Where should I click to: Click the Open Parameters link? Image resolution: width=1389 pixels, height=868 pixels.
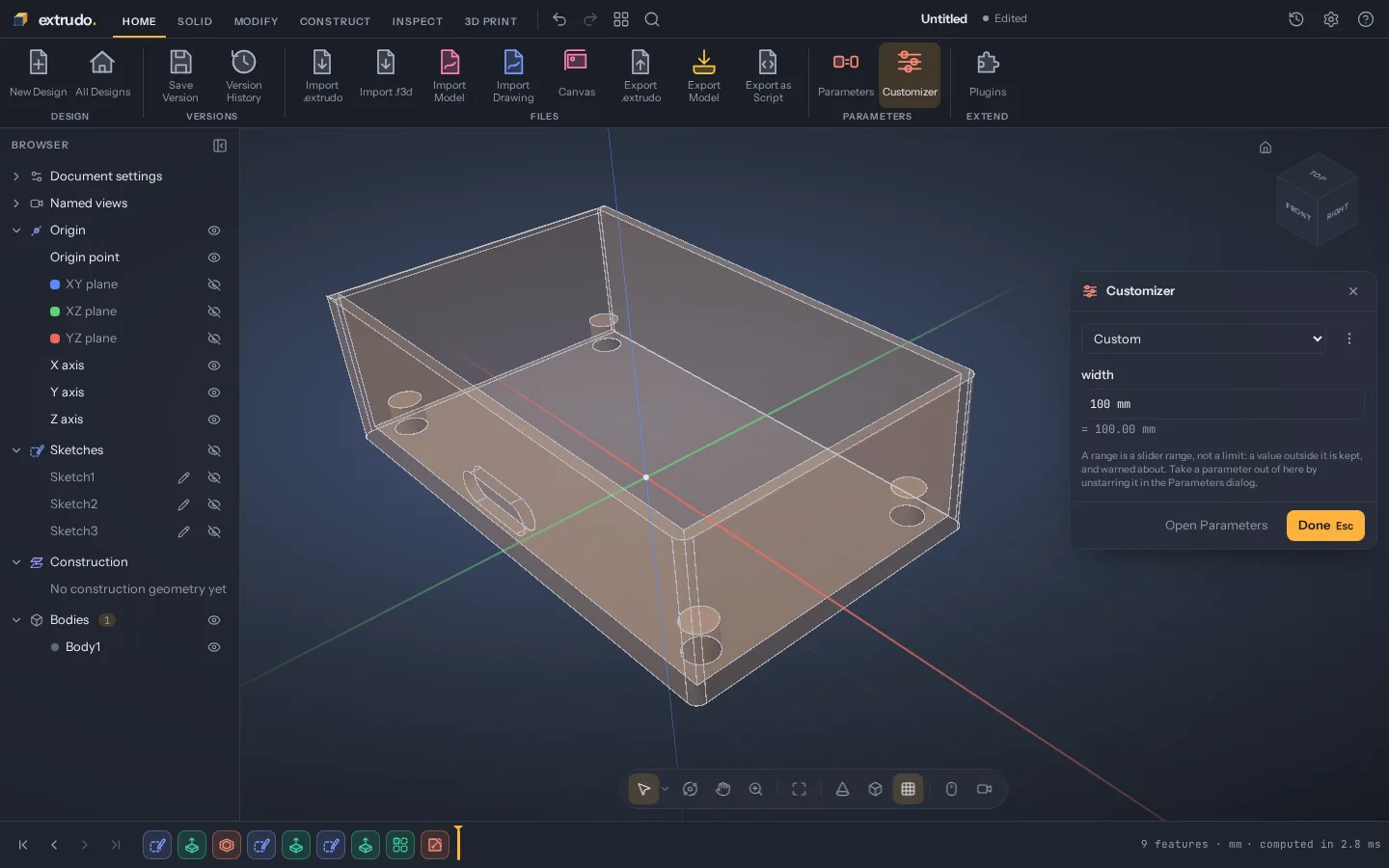(x=1216, y=526)
